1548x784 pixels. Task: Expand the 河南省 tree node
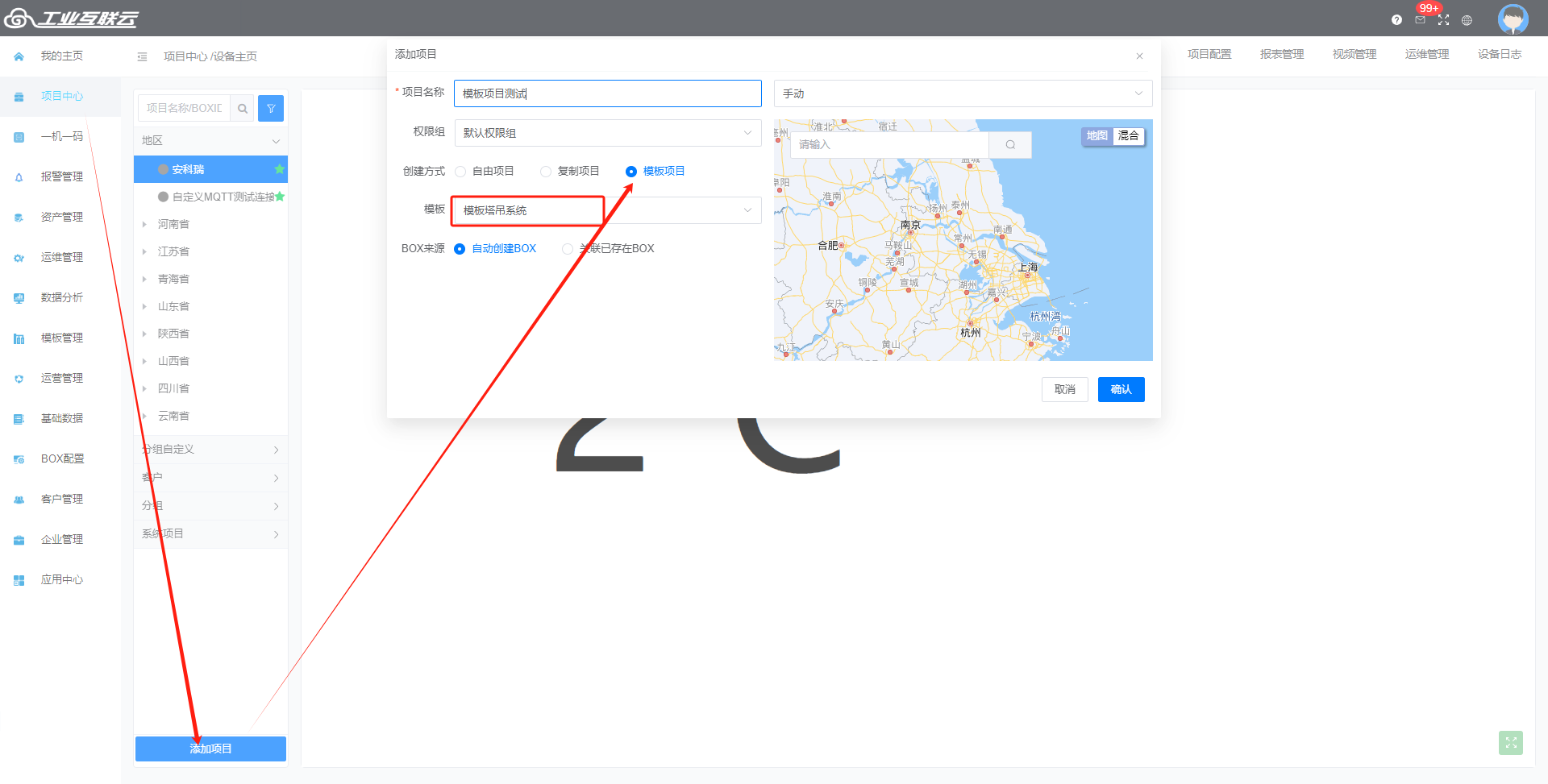click(x=144, y=224)
